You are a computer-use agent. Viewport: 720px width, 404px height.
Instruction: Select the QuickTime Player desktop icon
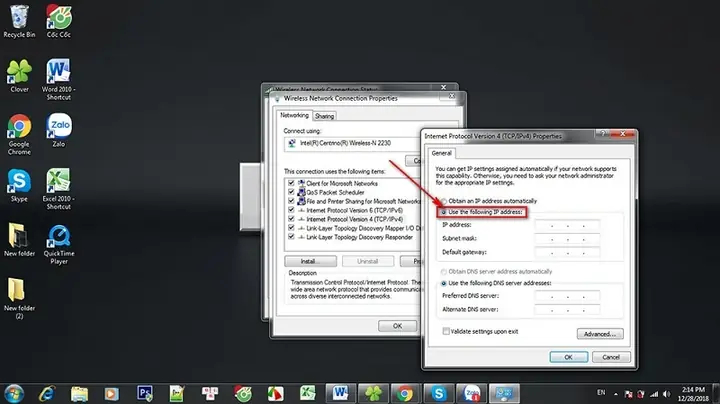point(59,244)
